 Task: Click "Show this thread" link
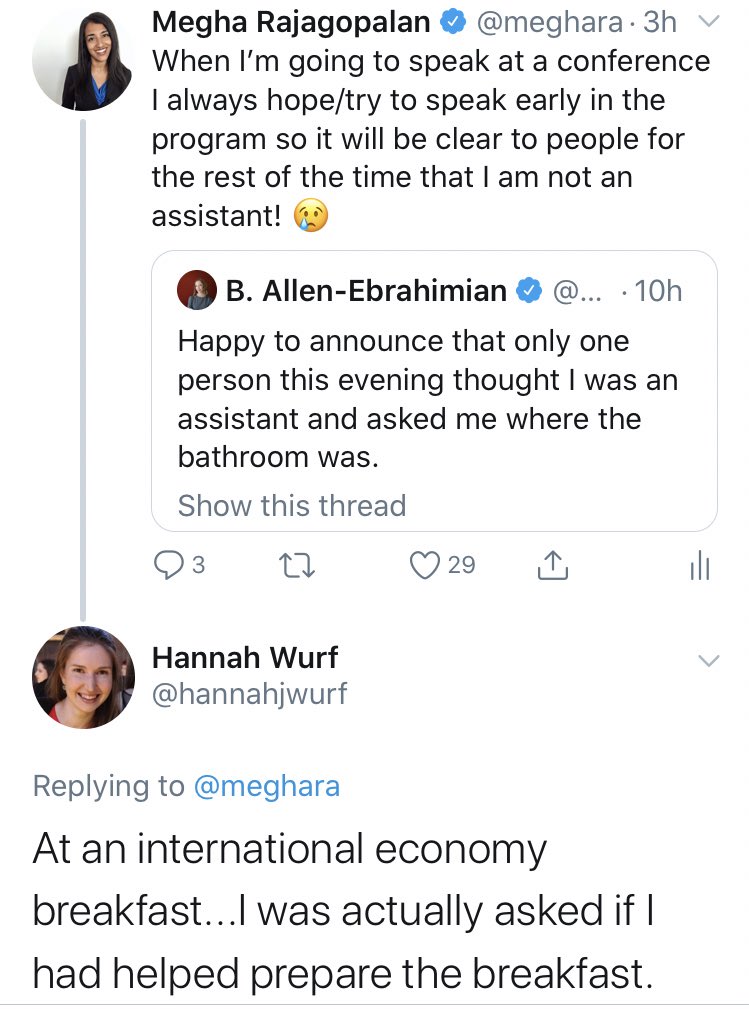pyautogui.click(x=291, y=506)
